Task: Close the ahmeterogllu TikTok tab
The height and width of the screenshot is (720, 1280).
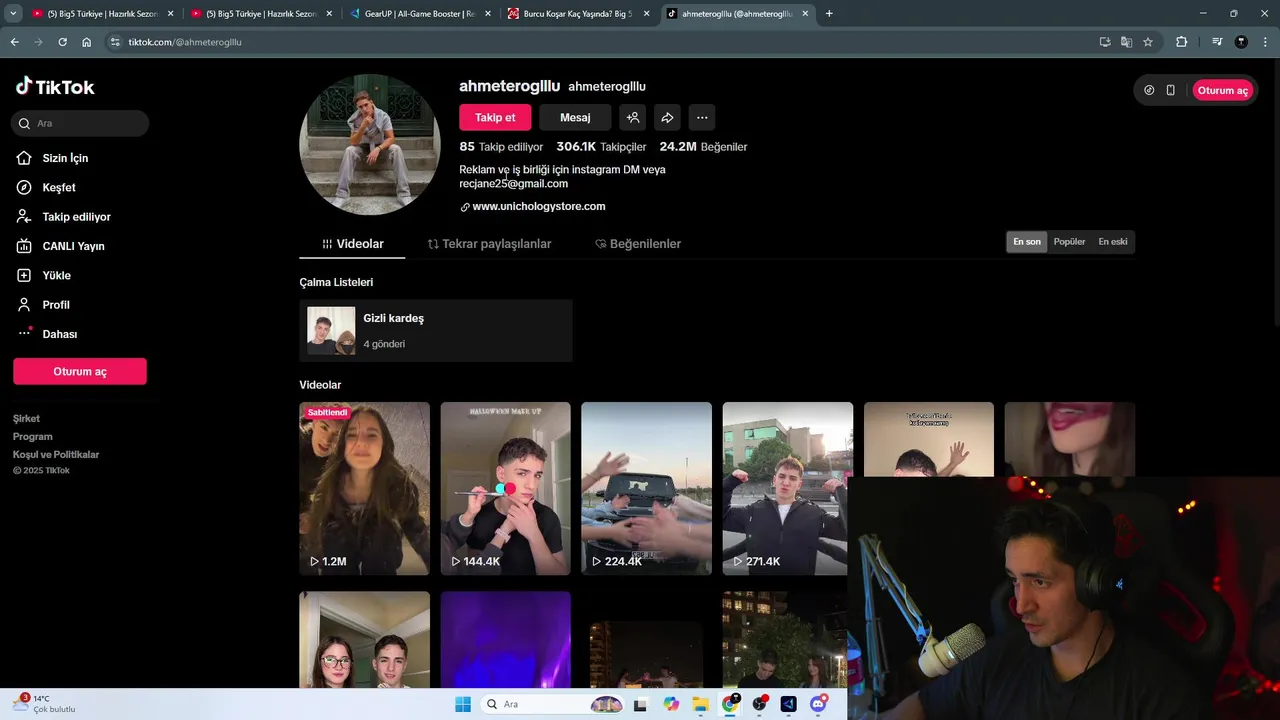Action: click(x=805, y=14)
